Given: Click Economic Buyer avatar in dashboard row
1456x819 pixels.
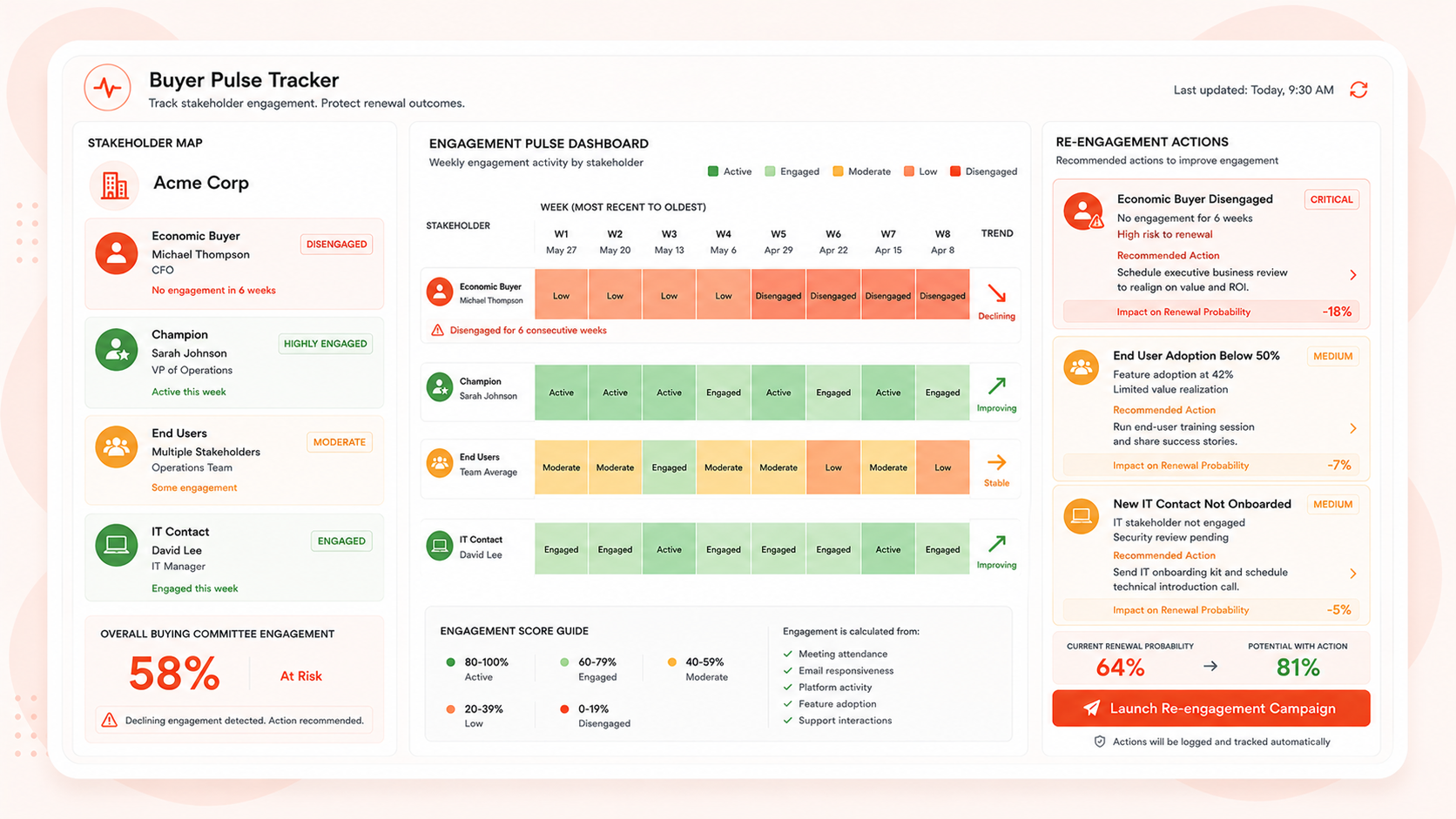Looking at the screenshot, I should 440,292.
